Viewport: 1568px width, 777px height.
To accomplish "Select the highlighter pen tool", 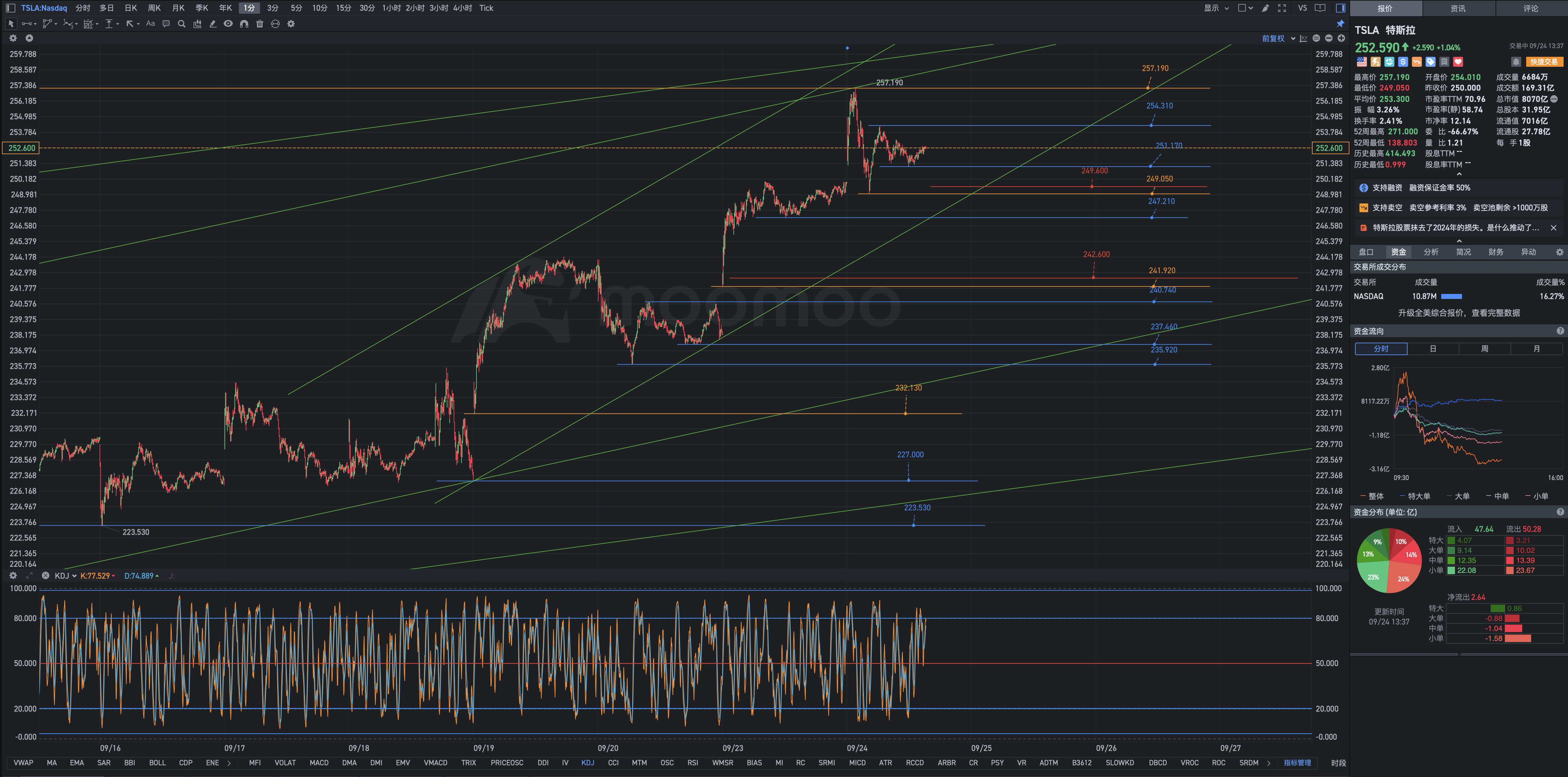I will [212, 24].
